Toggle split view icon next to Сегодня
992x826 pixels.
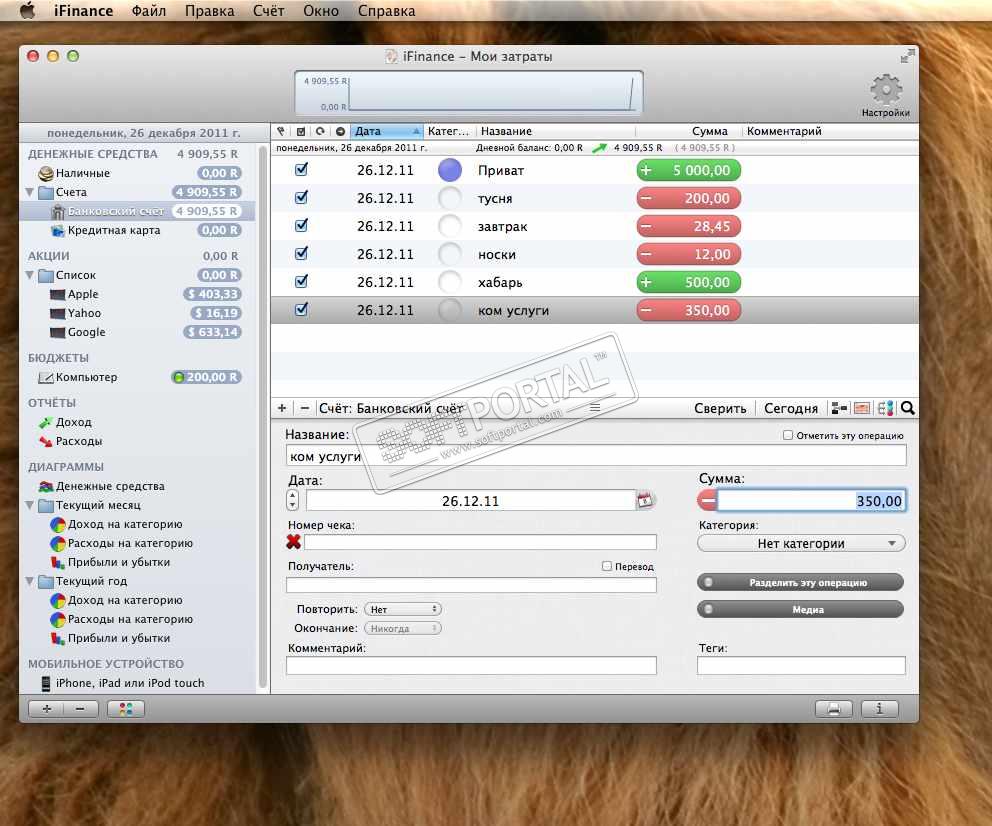(839, 408)
